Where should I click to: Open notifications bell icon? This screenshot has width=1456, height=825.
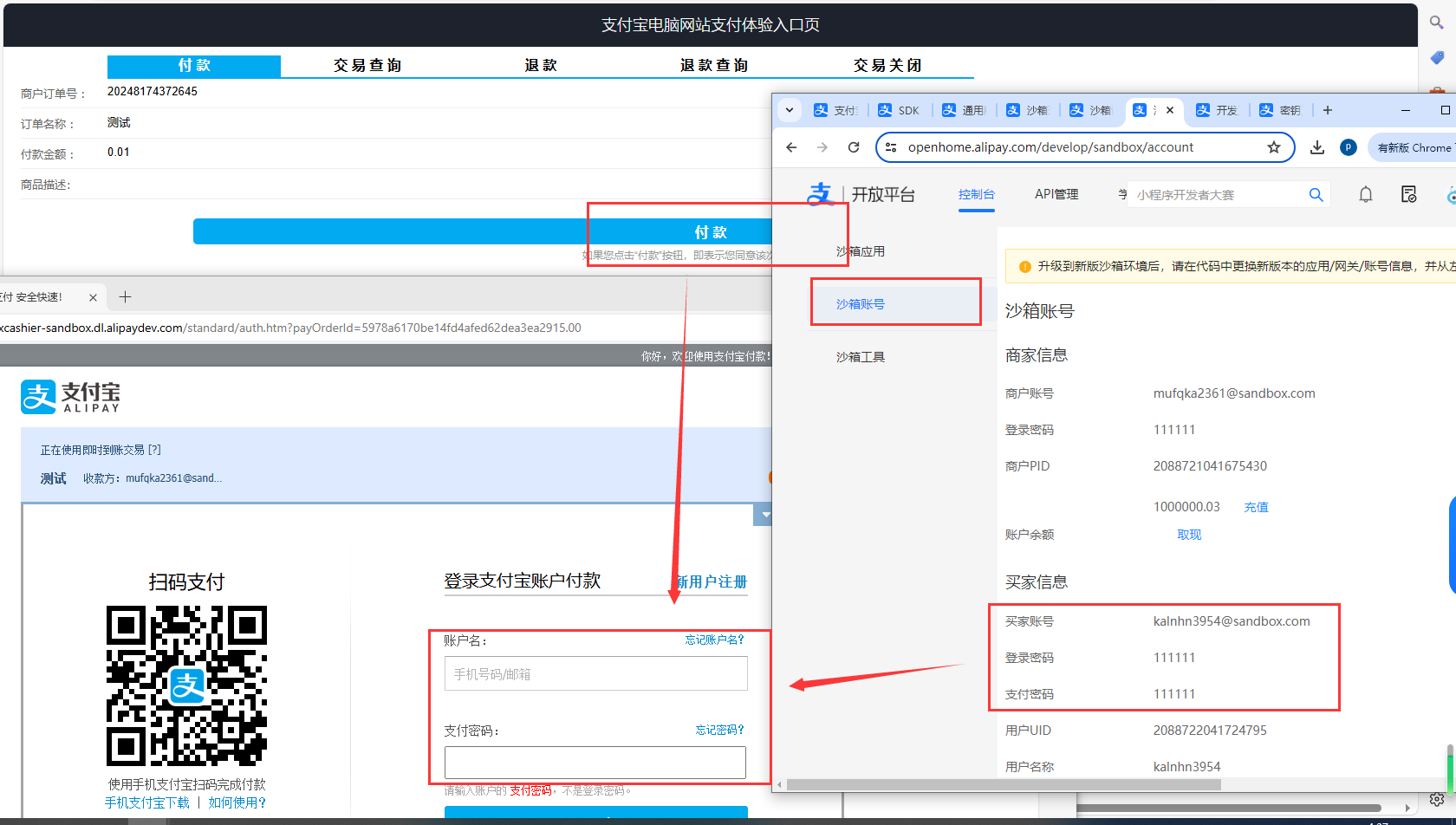1366,195
